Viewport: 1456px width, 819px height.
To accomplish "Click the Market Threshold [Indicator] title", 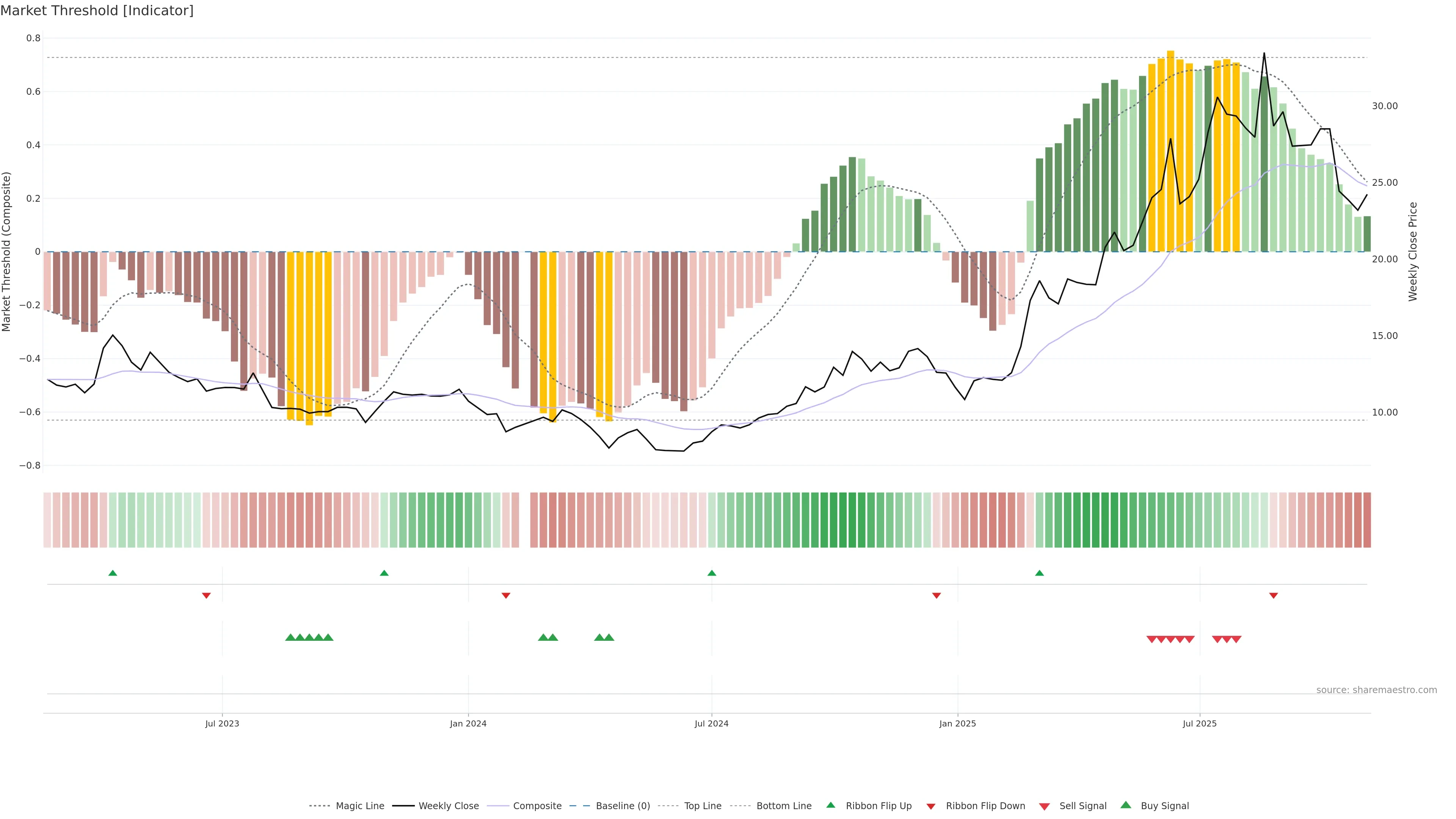I will (97, 11).
